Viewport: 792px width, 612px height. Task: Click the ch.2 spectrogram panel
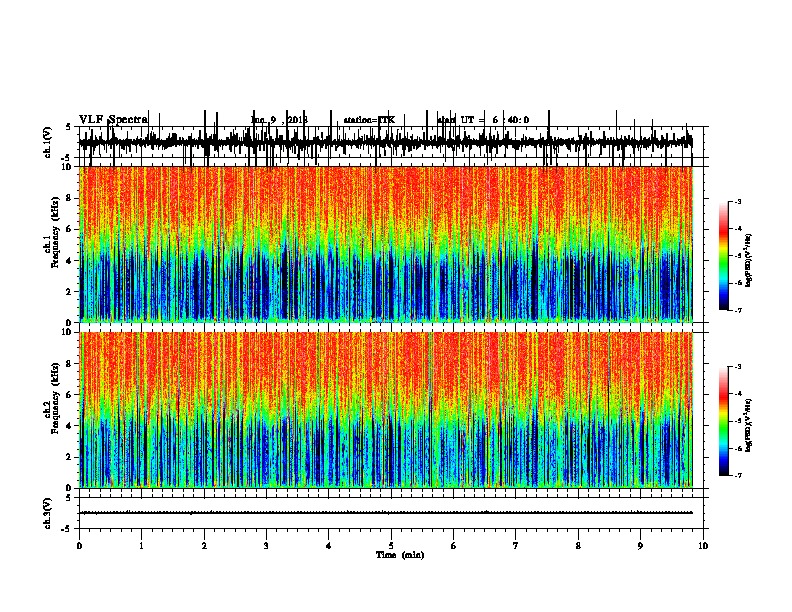(x=386, y=410)
